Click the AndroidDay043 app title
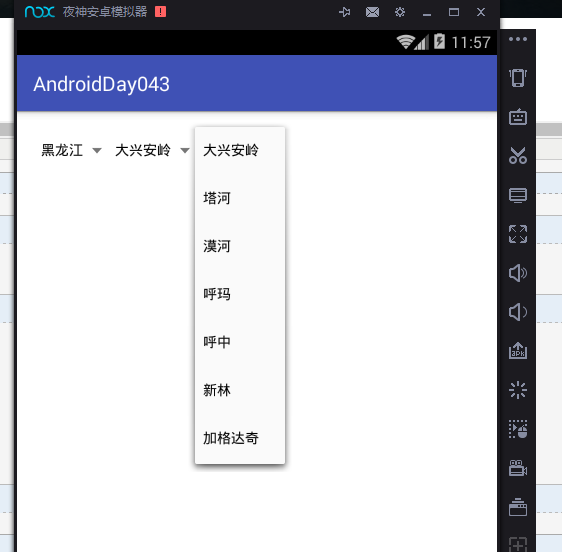Screen dimensions: 562x552 tap(101, 85)
